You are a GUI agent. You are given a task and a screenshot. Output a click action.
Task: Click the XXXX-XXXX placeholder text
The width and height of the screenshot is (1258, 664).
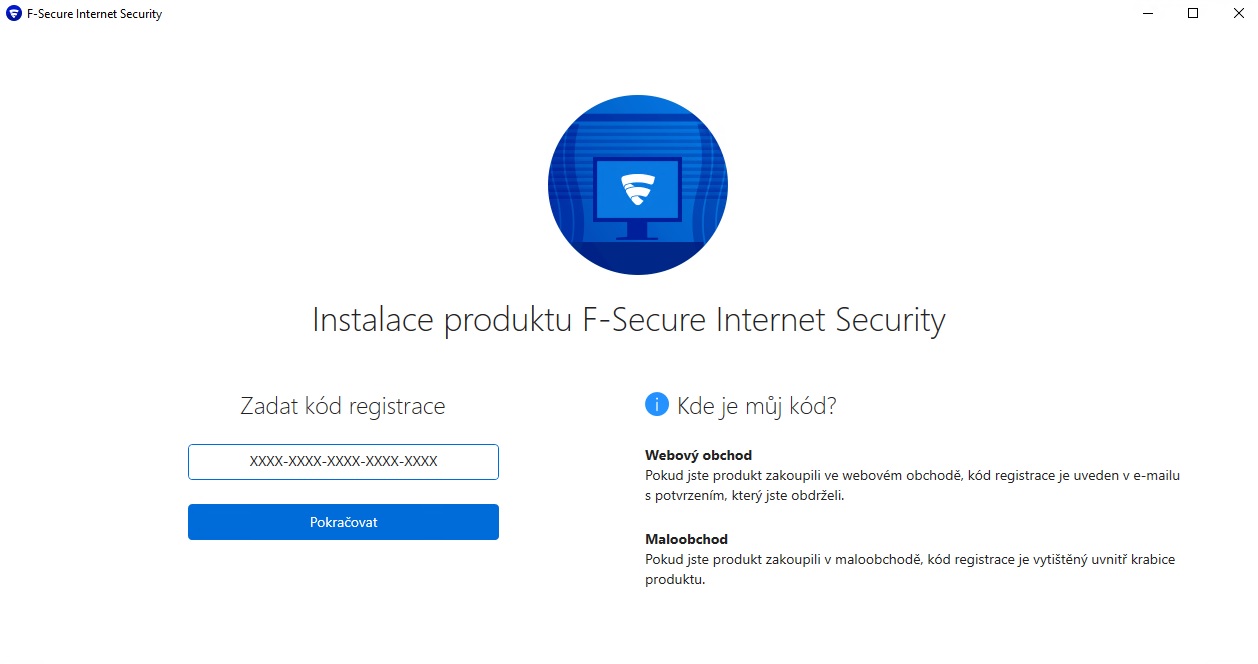pos(343,462)
